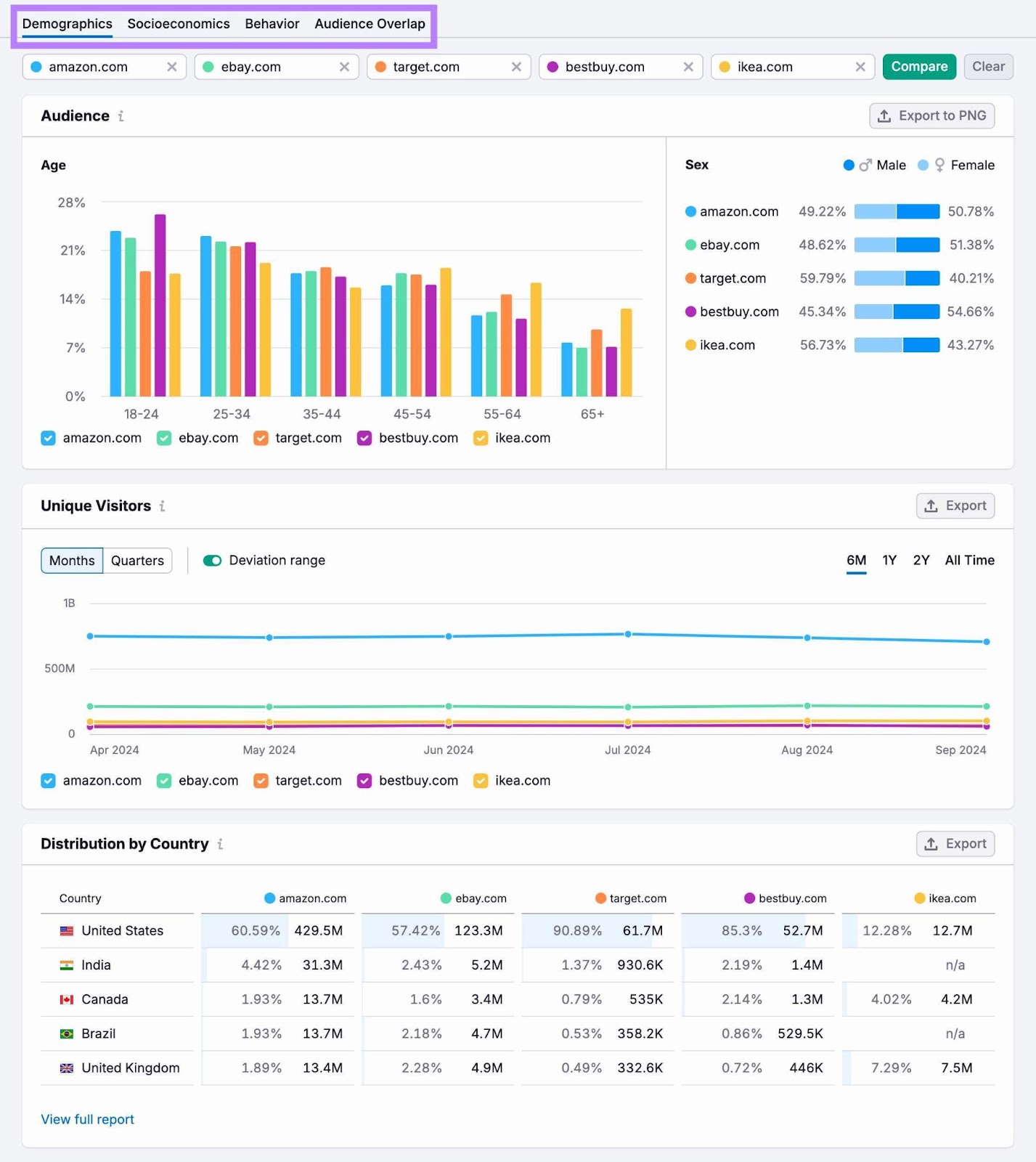Open info tooltip beside Unique Visitors
This screenshot has width=1036, height=1162.
pos(163,506)
